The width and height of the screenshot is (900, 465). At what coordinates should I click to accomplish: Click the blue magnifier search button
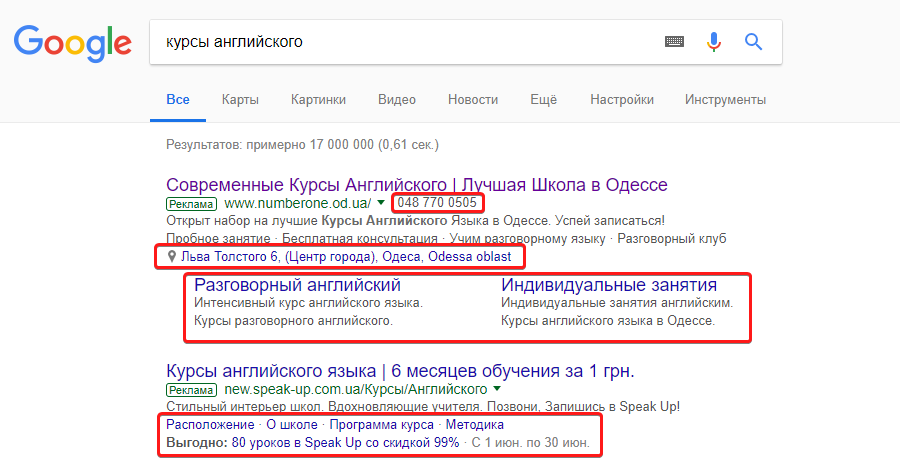[753, 41]
